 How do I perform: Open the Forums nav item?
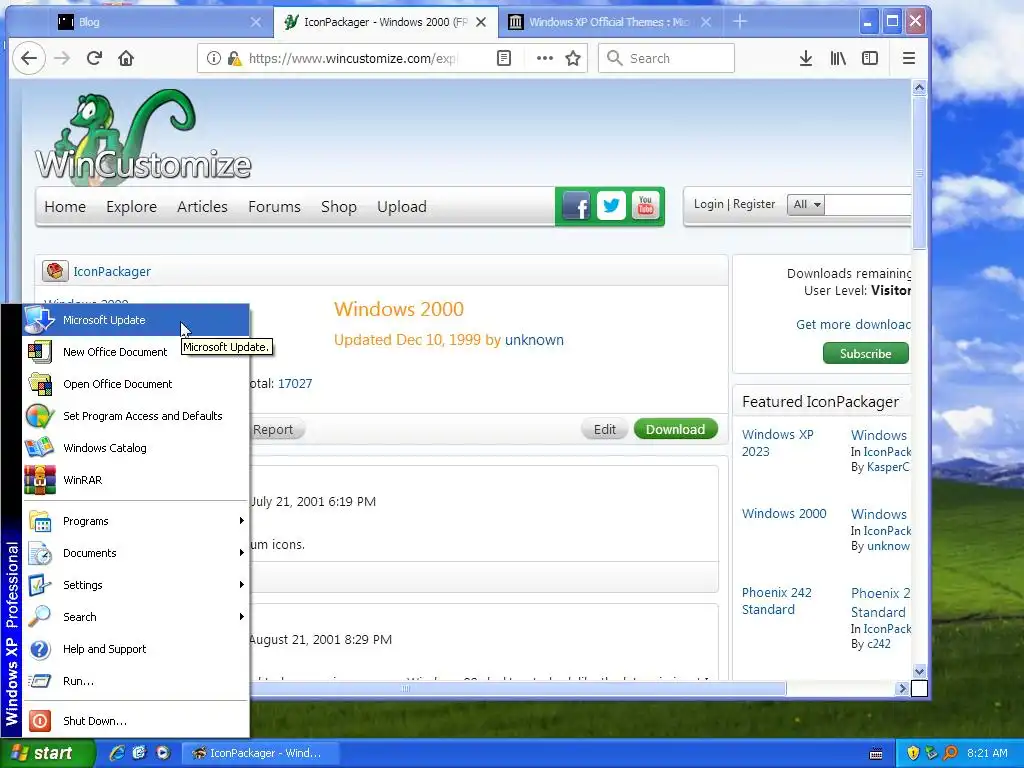(x=274, y=206)
